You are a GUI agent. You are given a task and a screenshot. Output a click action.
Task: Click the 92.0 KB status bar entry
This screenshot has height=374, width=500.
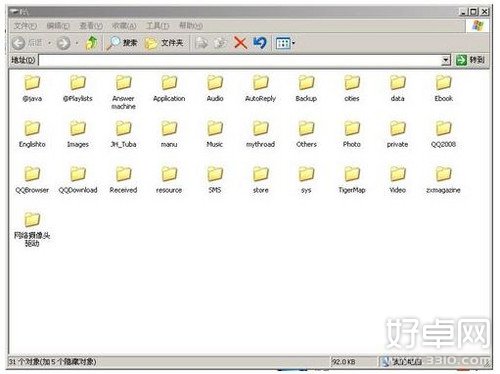point(344,362)
